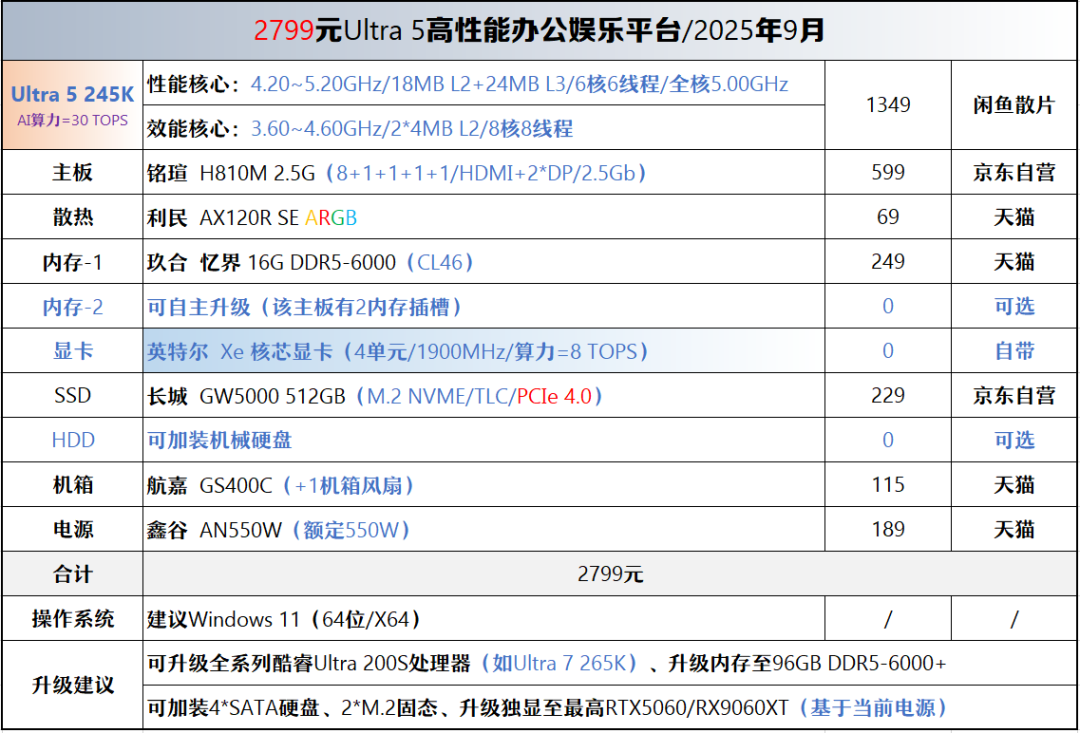This screenshot has width=1080, height=733.
Task: Click the 自带 cell in the 显卡 row
Action: (1013, 352)
